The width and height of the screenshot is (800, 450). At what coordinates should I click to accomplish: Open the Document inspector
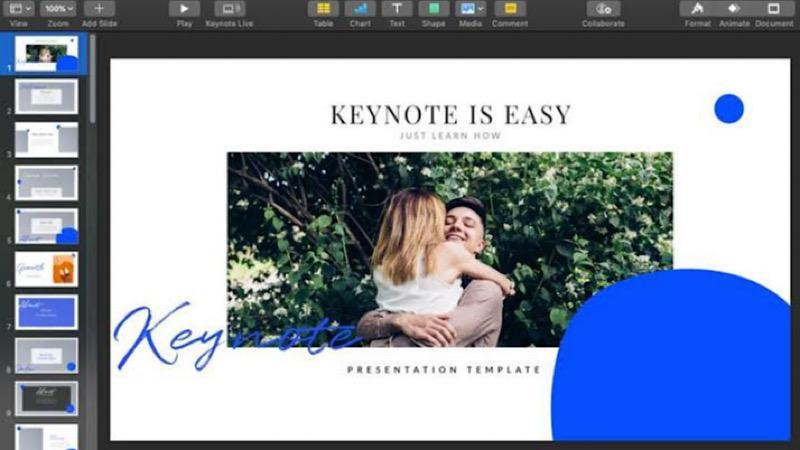pos(774,9)
